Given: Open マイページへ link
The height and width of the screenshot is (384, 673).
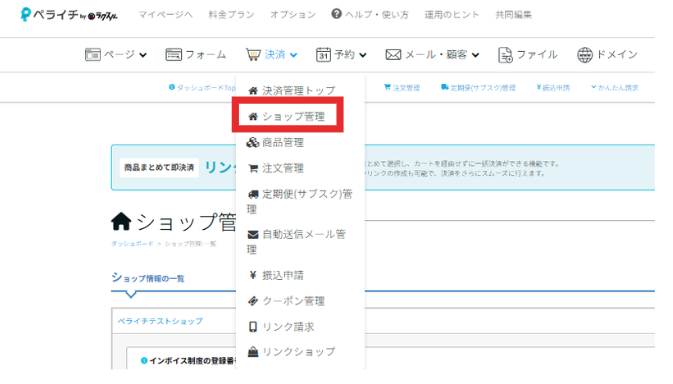Looking at the screenshot, I should click(165, 15).
